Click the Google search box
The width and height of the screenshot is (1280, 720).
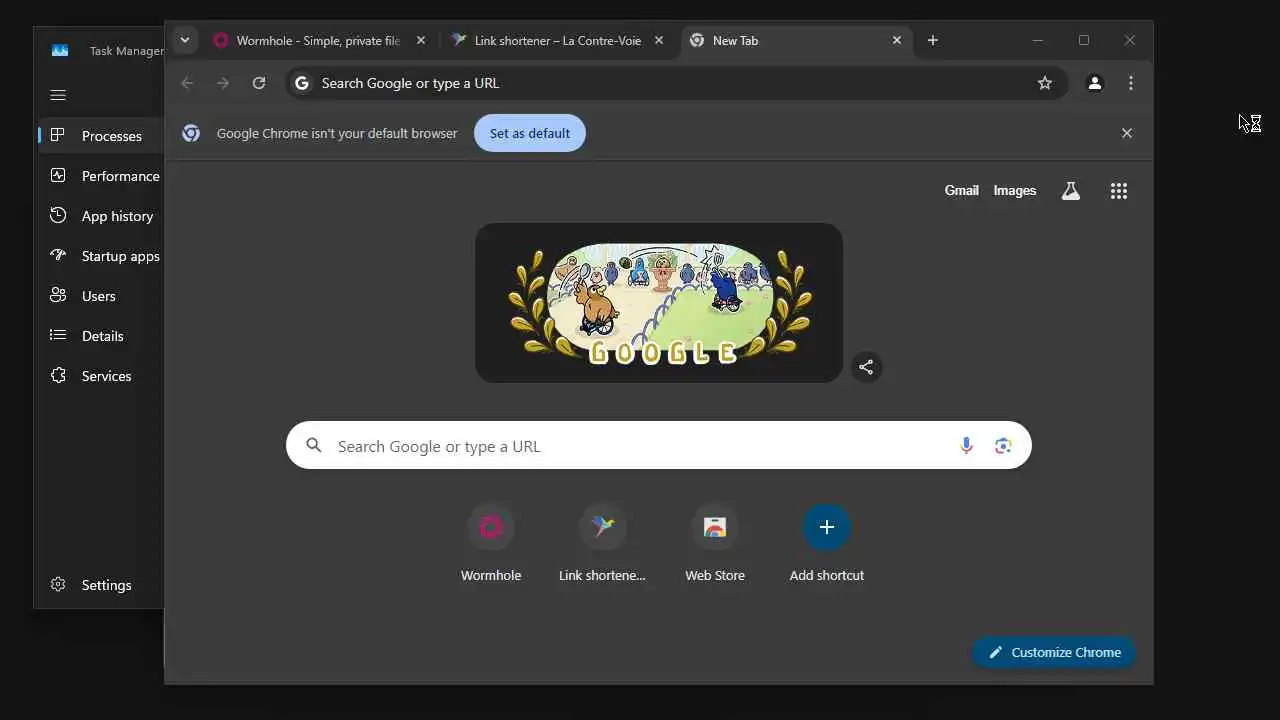point(659,446)
